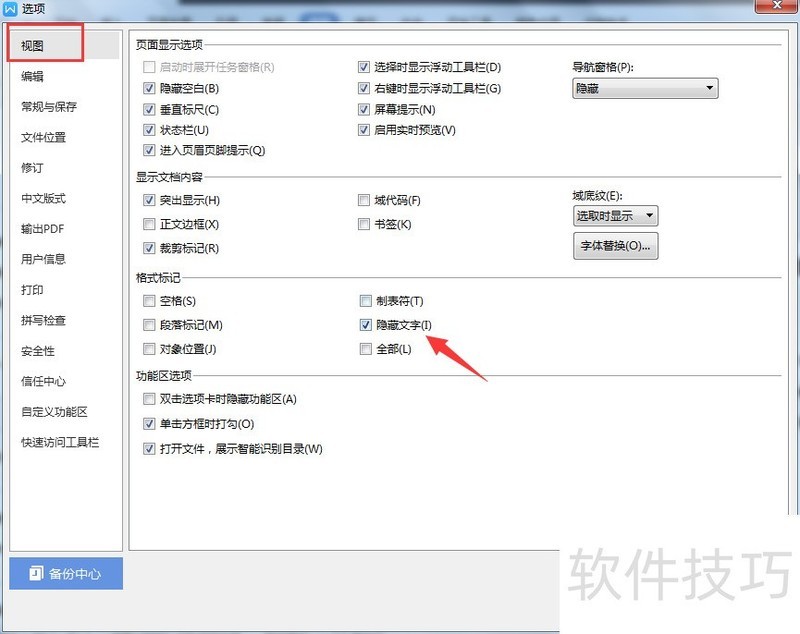Viewport: 800px width, 634px height.
Task: Check 段落标记(M) option
Action: (x=149, y=325)
